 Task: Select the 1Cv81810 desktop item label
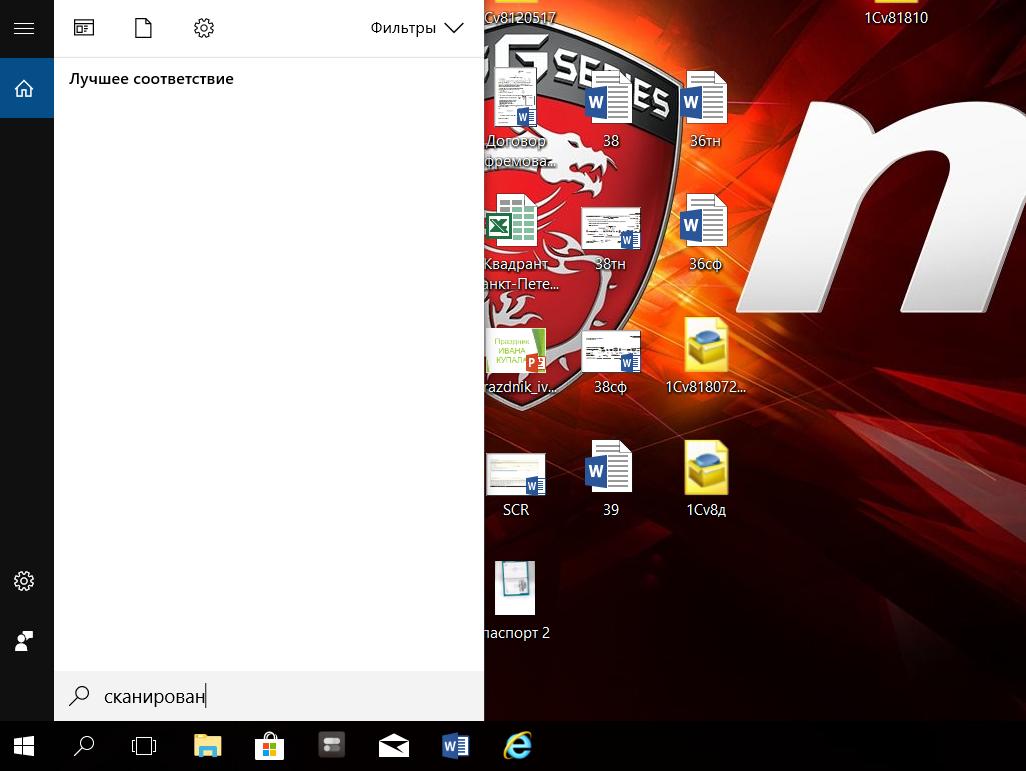click(896, 18)
